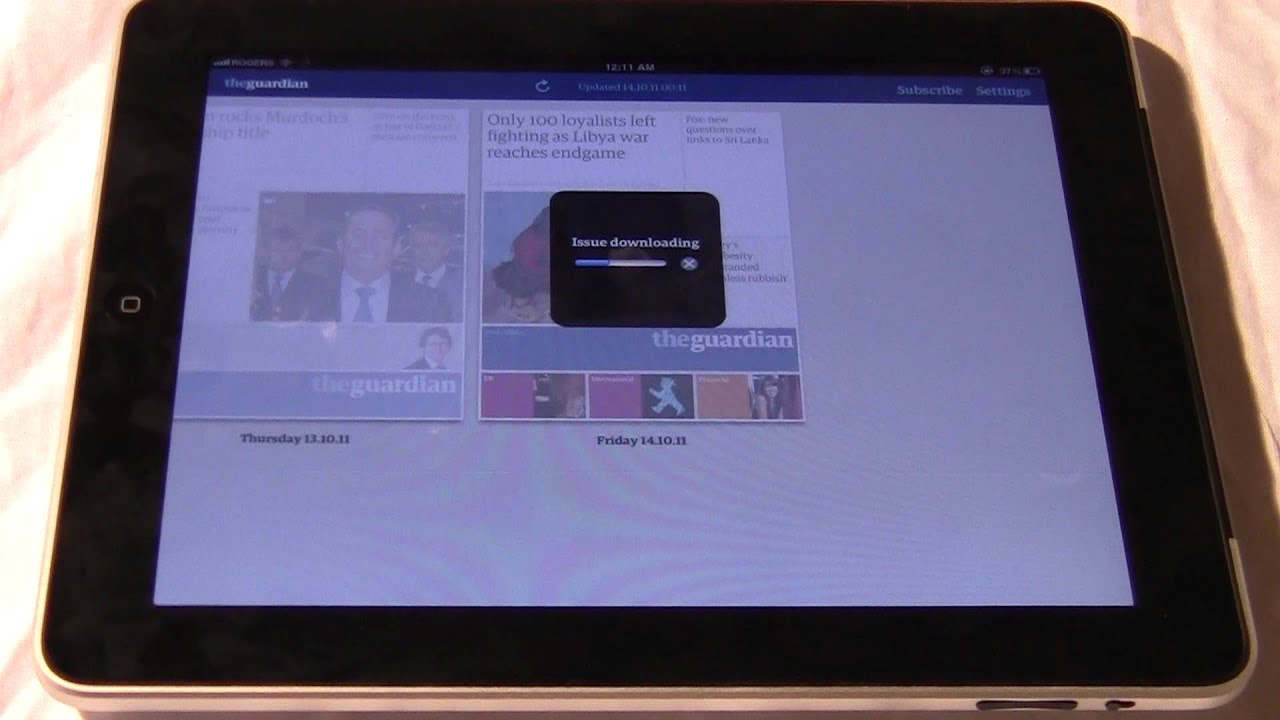
Task: Tap the 12:11 AM clock in status bar
Action: tap(630, 67)
